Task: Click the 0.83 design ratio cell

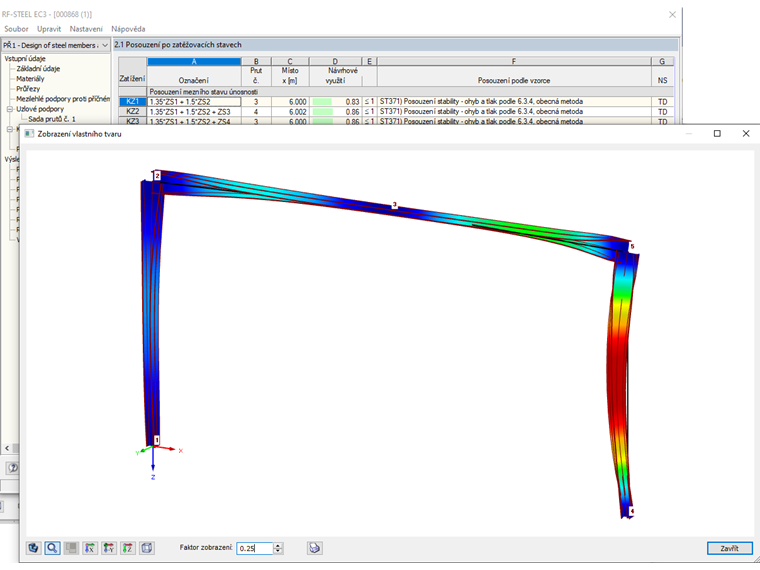Action: [x=335, y=102]
